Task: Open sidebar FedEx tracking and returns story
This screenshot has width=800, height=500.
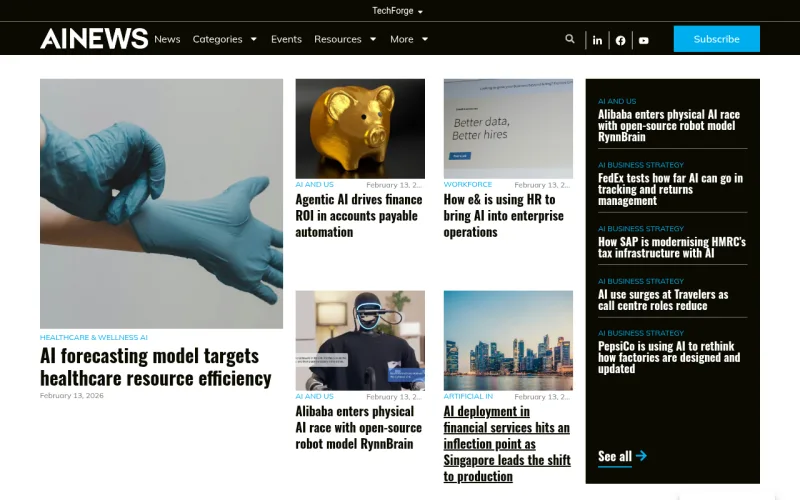Action: tap(670, 189)
